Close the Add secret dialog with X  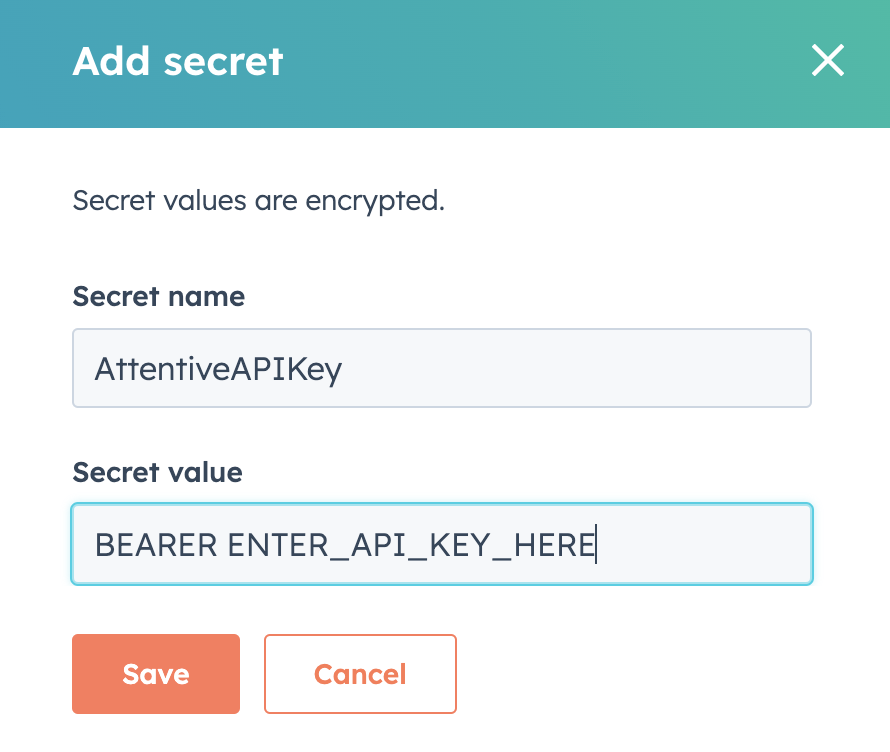coord(828,60)
